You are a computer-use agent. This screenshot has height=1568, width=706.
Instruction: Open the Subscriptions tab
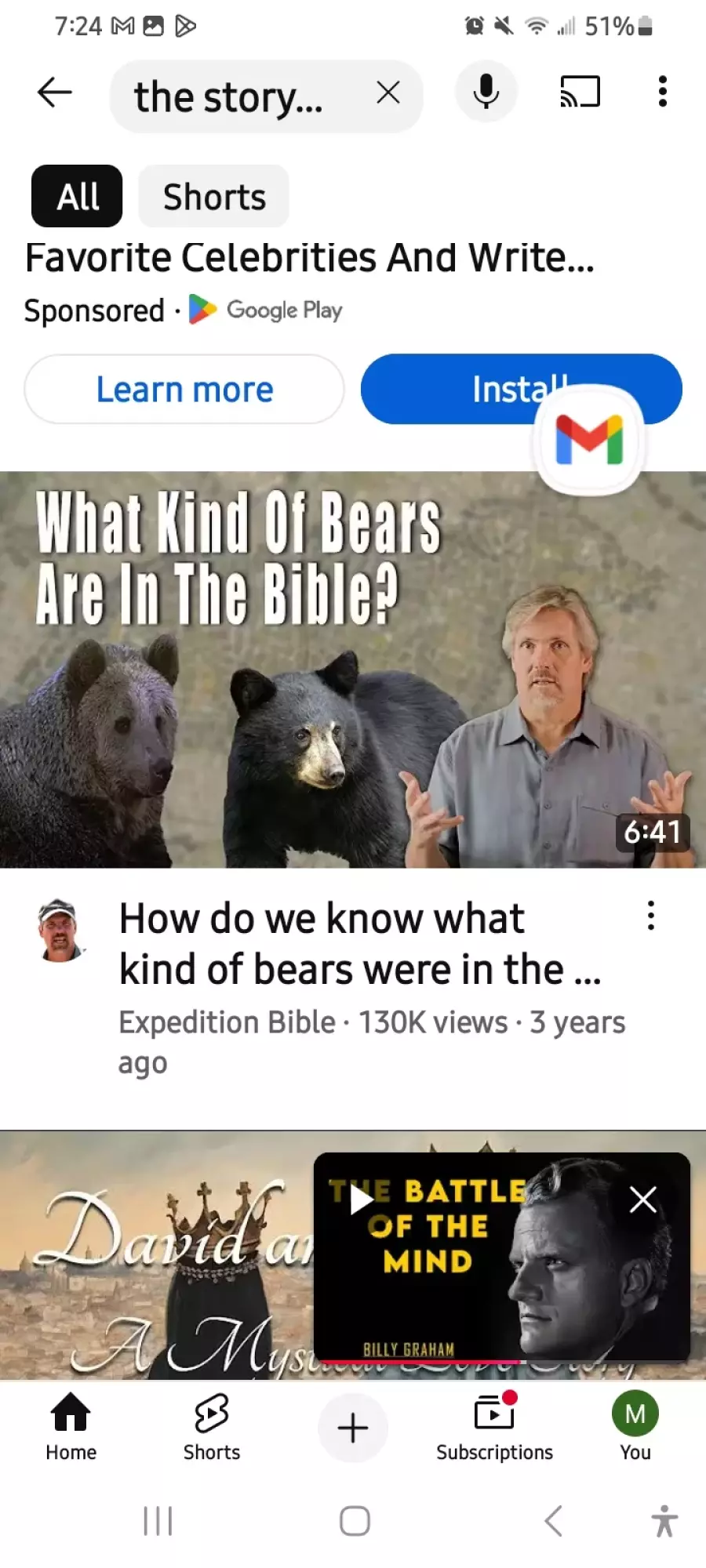495,1427
